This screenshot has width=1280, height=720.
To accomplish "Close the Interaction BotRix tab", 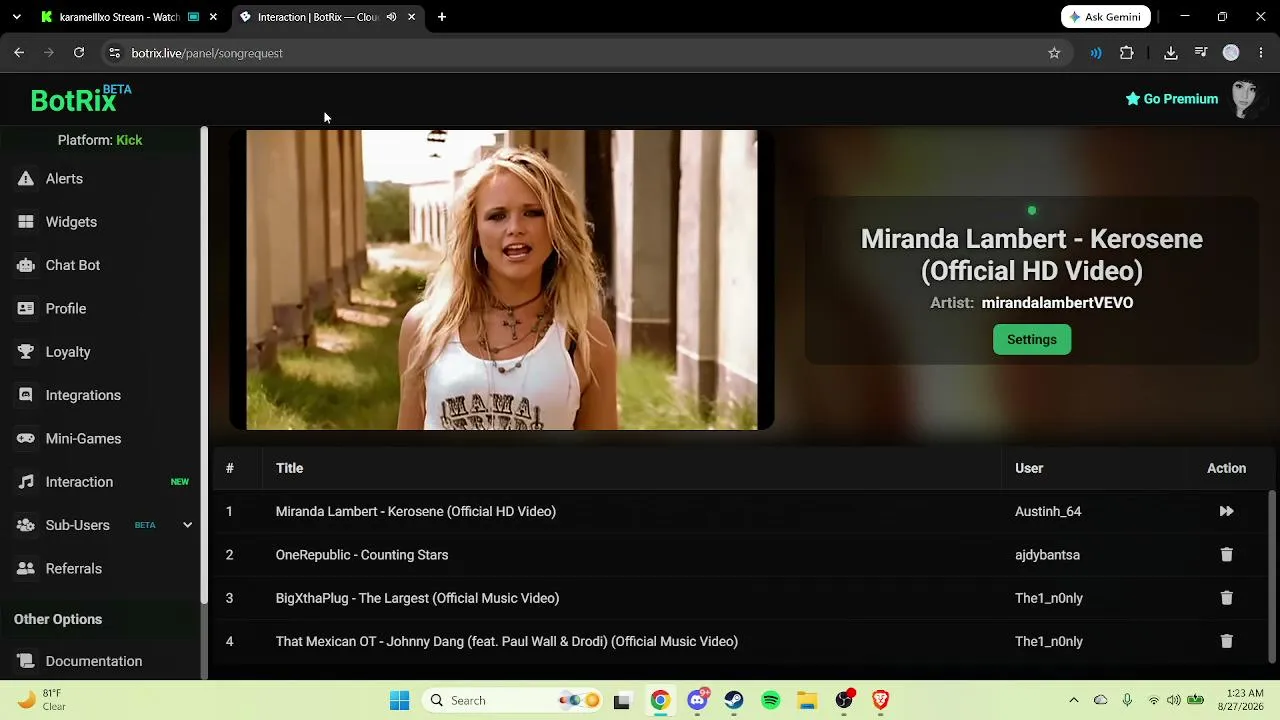I will coord(411,17).
